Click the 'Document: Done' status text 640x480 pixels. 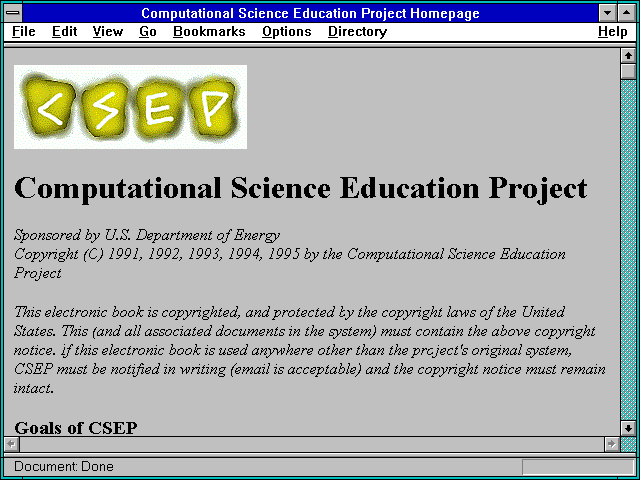click(x=64, y=466)
